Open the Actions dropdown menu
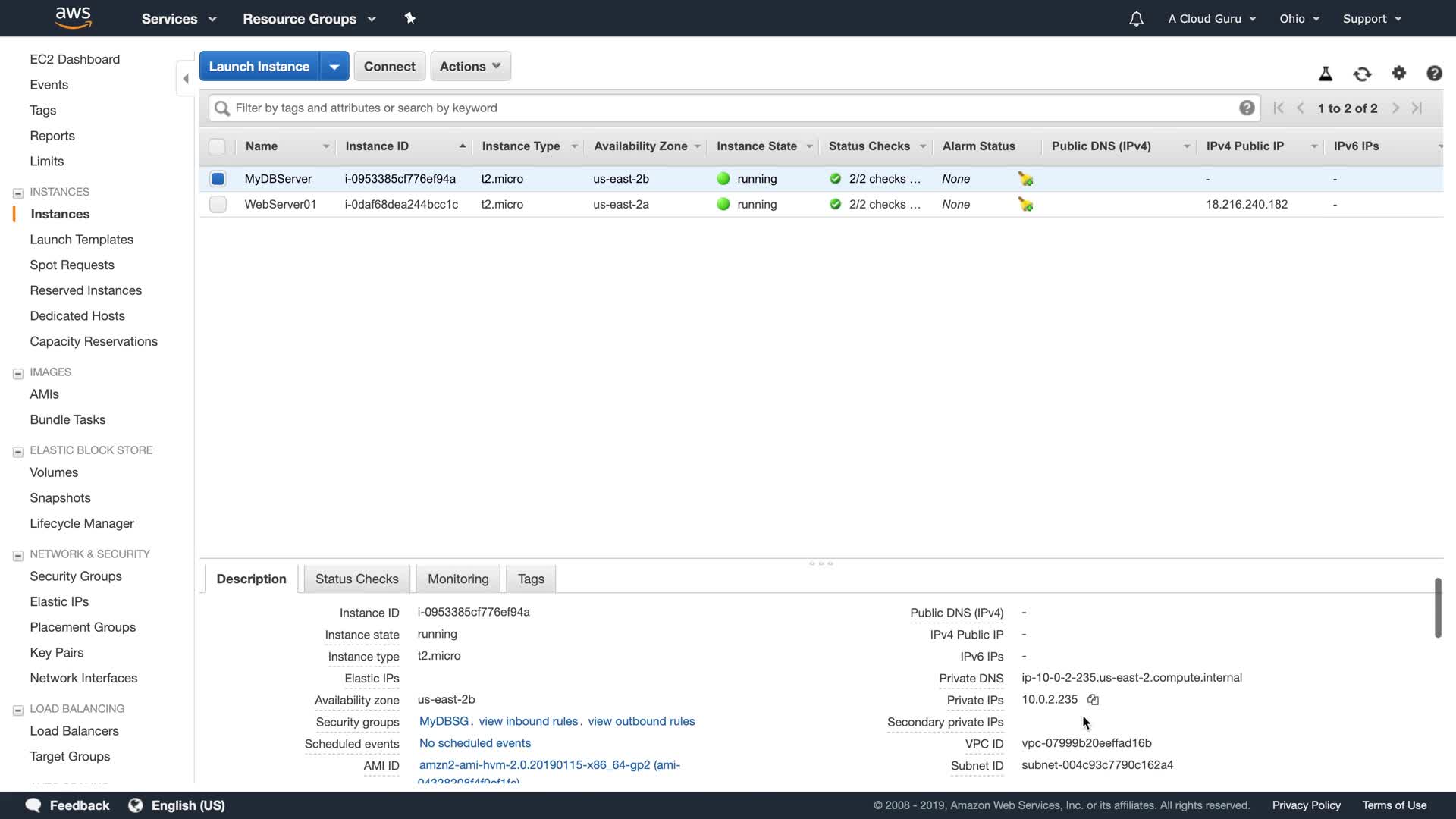This screenshot has height=819, width=1456. point(470,66)
